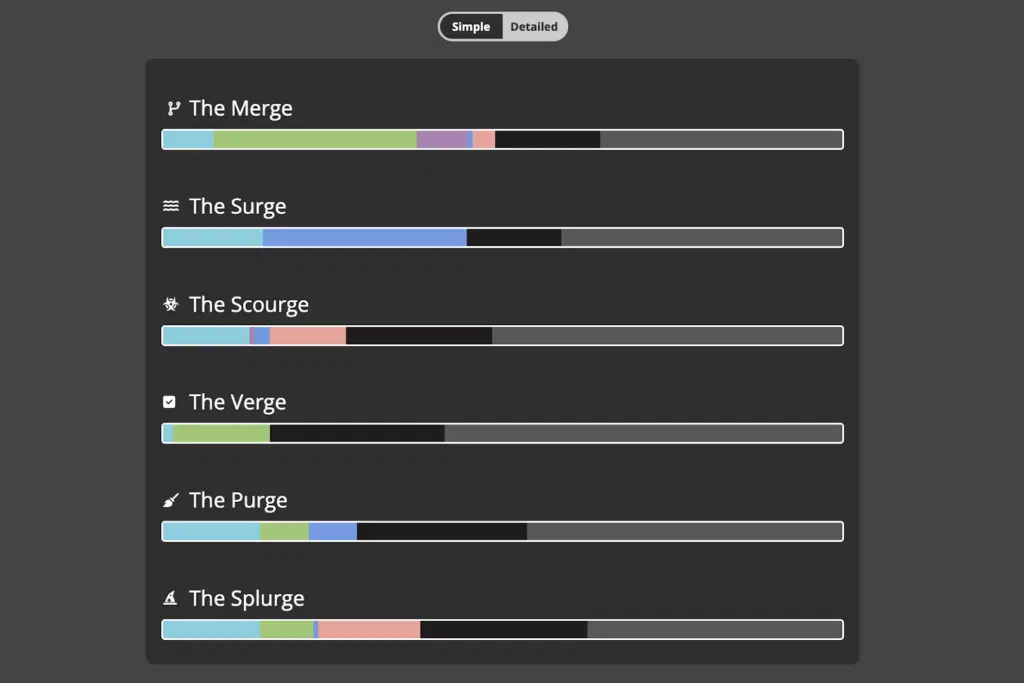Click The Purge title
The width and height of the screenshot is (1024, 683).
point(238,500)
